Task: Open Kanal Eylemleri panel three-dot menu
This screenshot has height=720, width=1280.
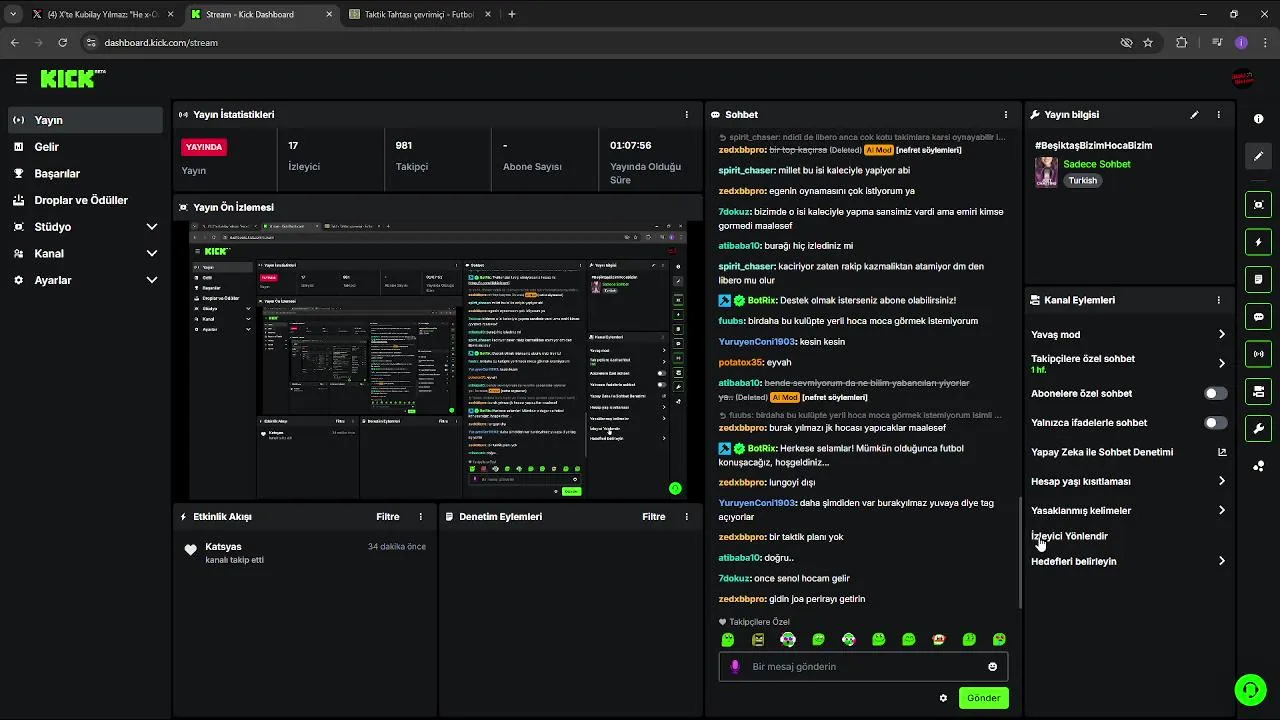Action: [1218, 300]
